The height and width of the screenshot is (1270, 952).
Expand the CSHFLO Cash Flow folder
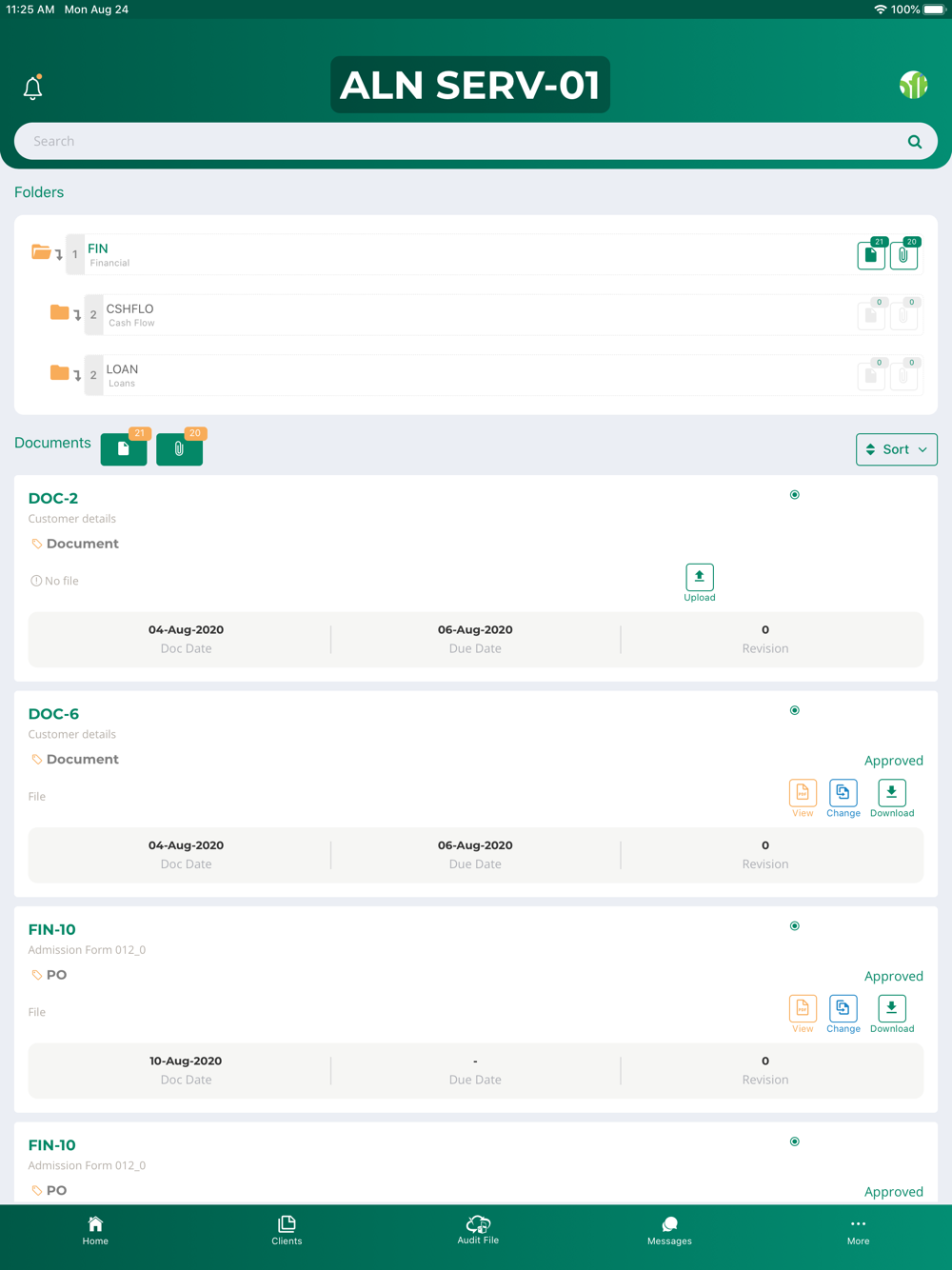click(59, 312)
